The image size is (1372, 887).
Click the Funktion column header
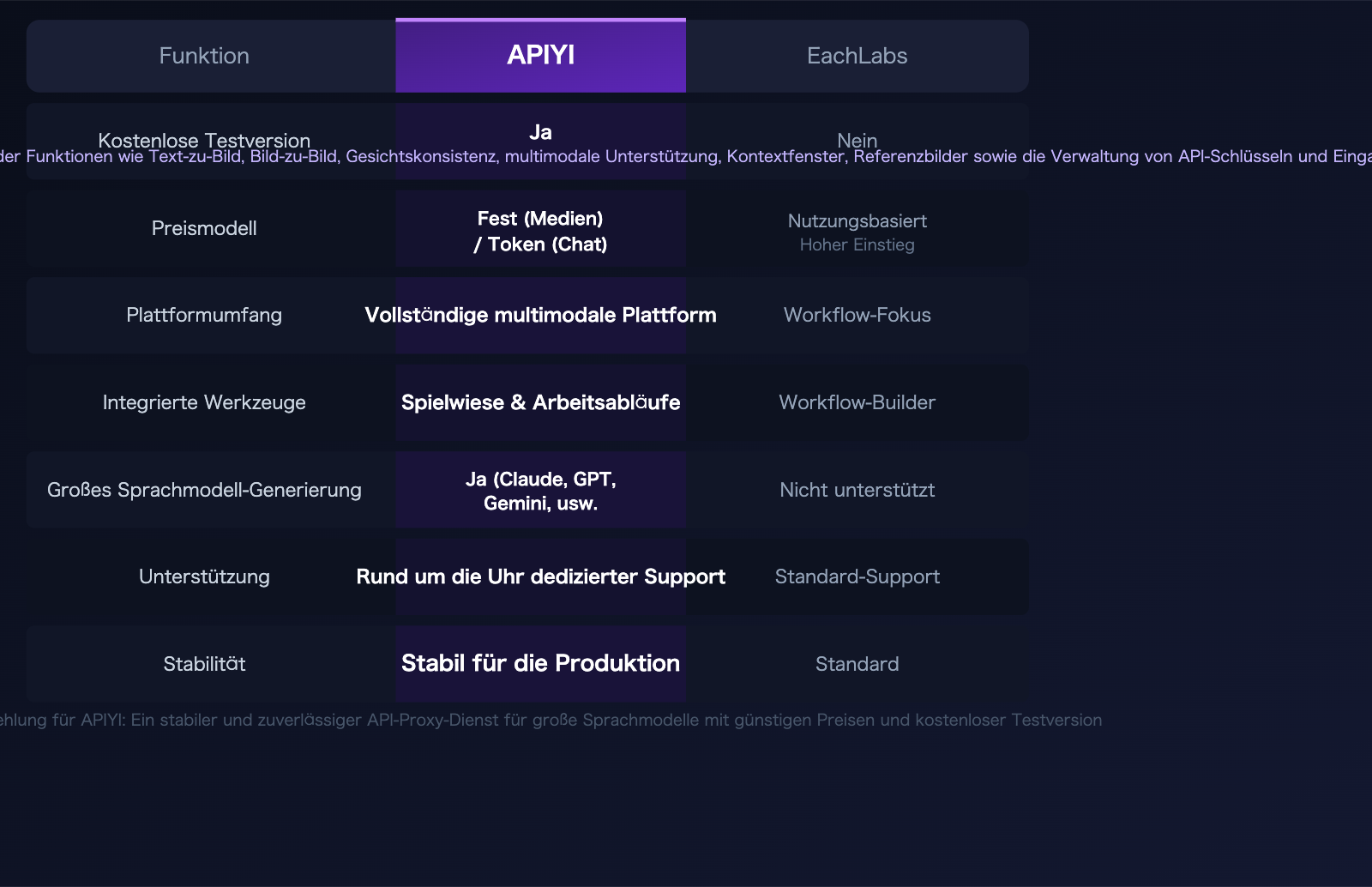[204, 55]
